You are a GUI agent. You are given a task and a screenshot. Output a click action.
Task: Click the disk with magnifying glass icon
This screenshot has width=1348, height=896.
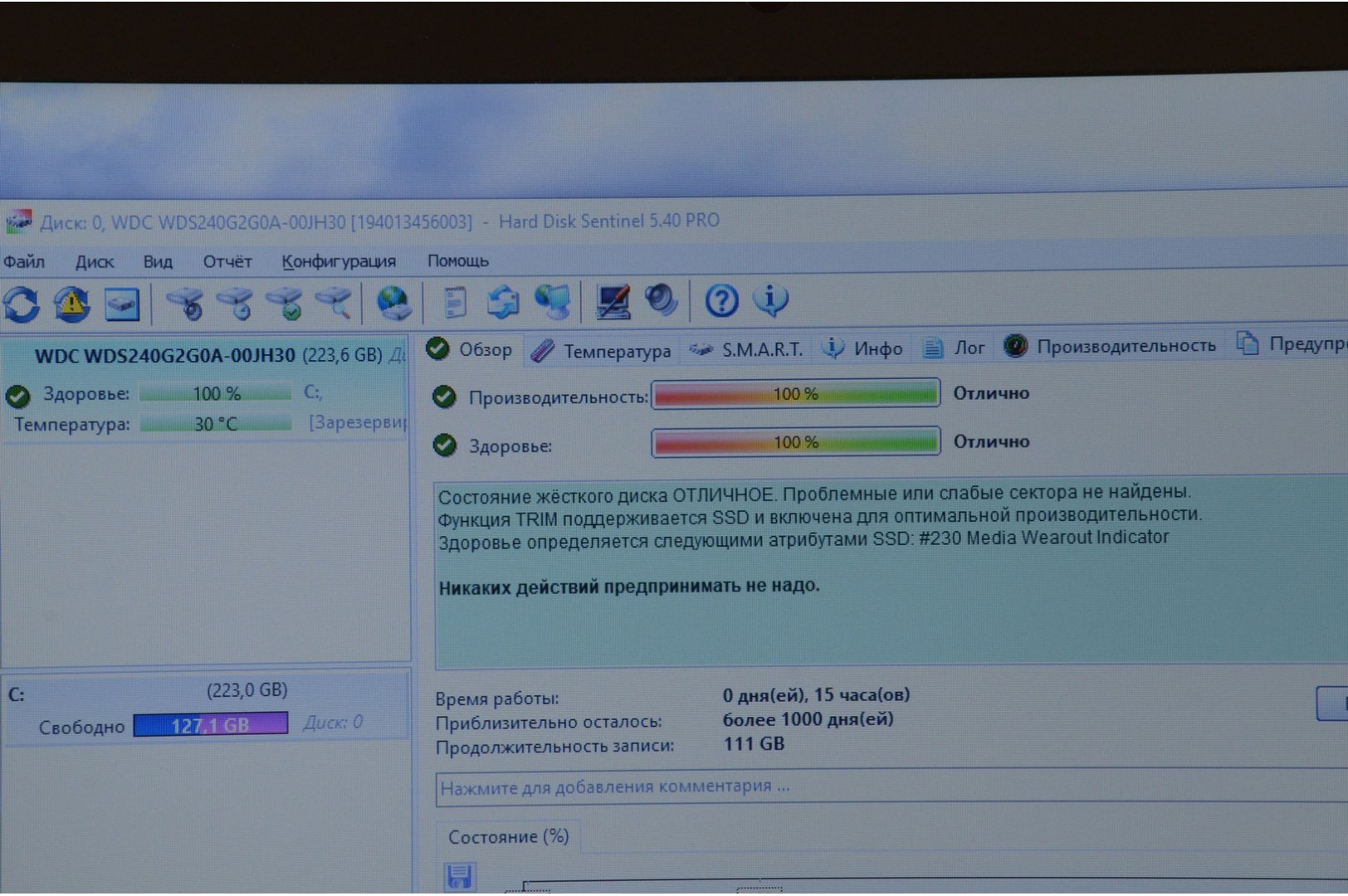tap(335, 304)
